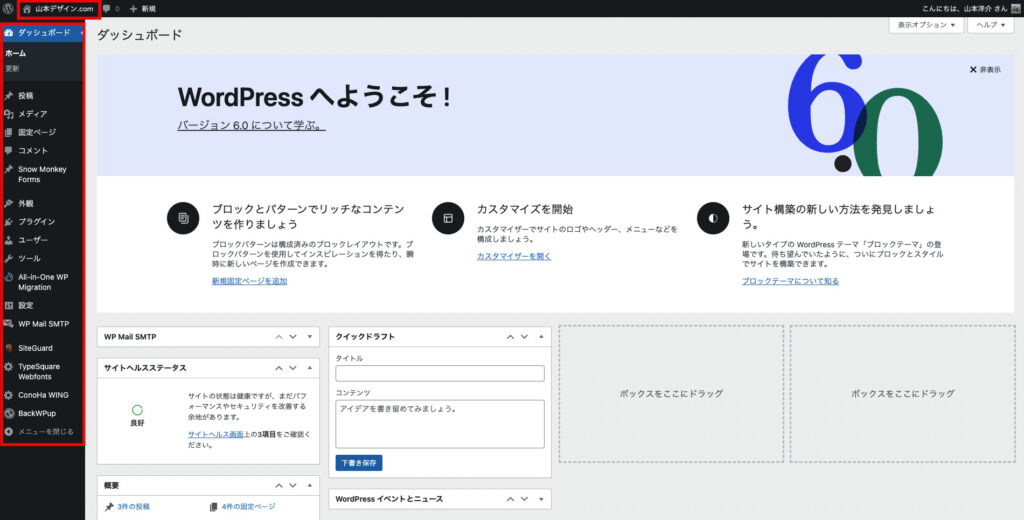
Task: Click the BackWPup icon in sidebar
Action: (x=8, y=414)
